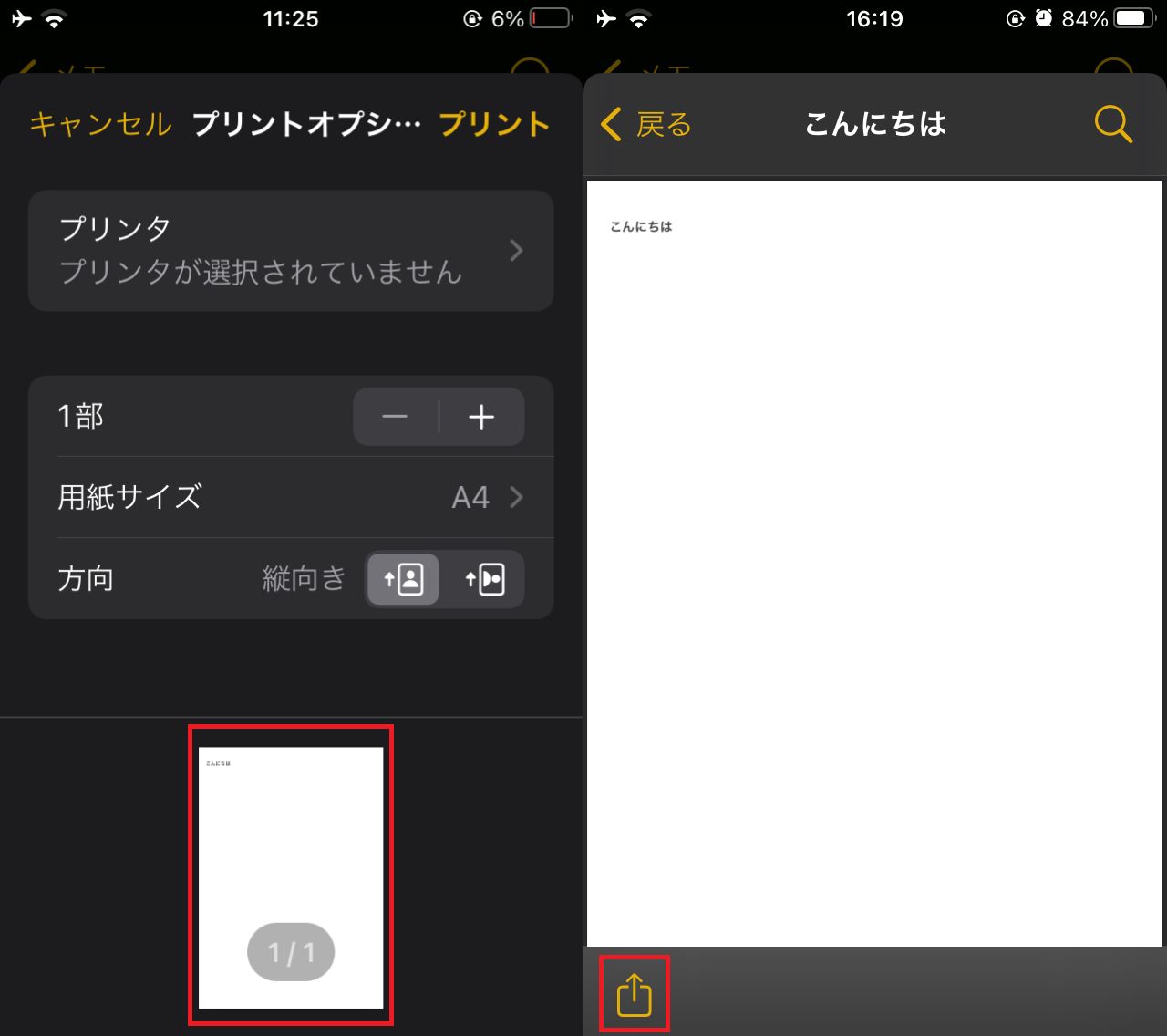
Task: Open the プリンタ selection row
Action: [291, 251]
